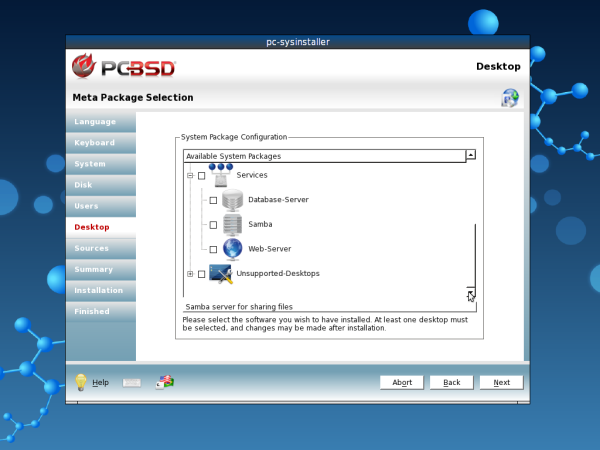The width and height of the screenshot is (600, 450).
Task: Tick the Web-Server checkbox
Action: [213, 249]
